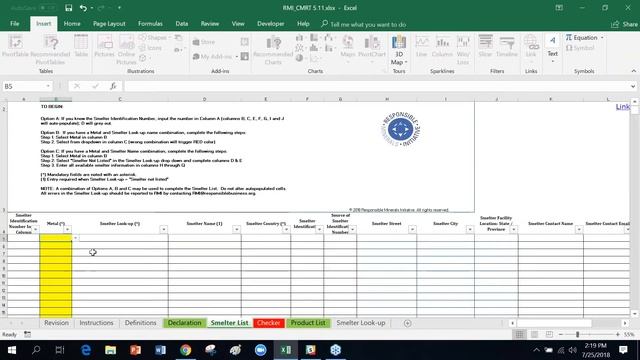Switch to the Page Layout ribbon tab
The height and width of the screenshot is (360, 640).
point(109,24)
